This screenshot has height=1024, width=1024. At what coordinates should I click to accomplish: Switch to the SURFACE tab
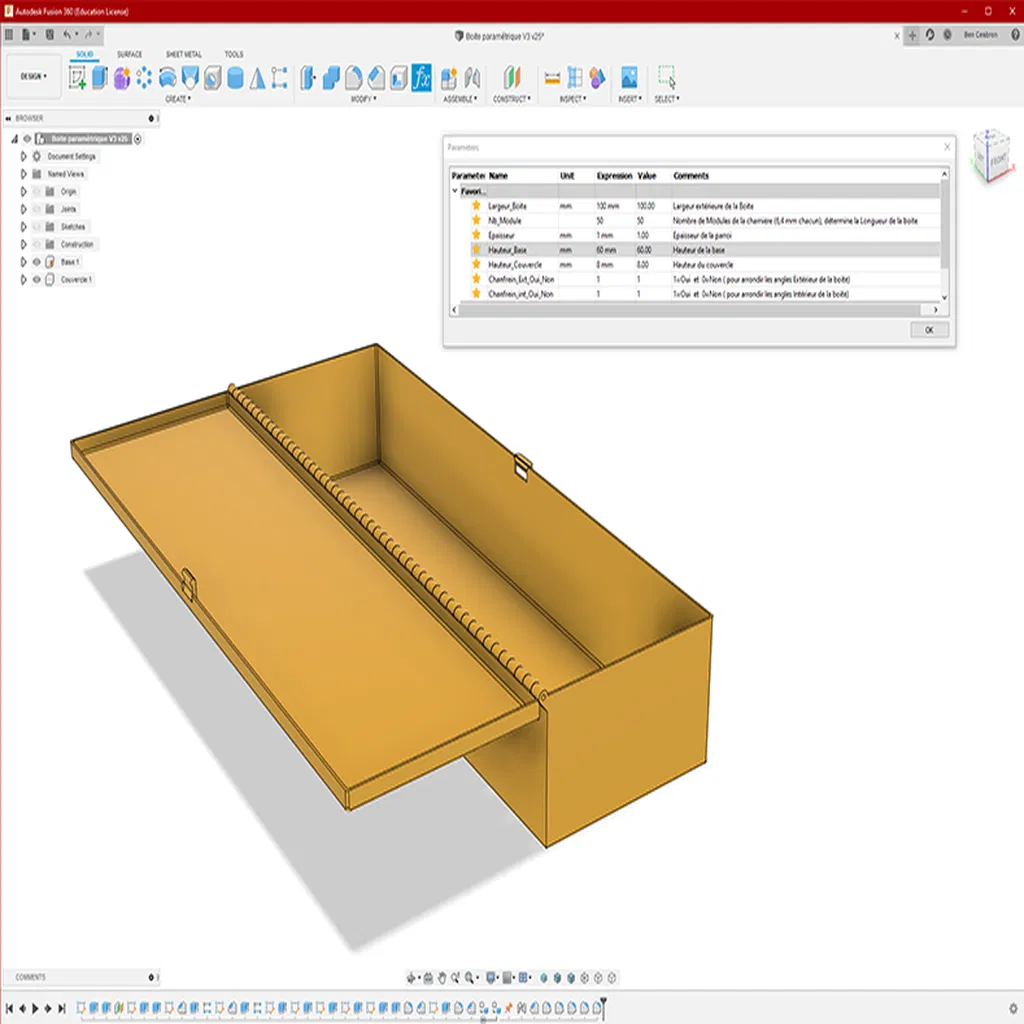coord(129,54)
